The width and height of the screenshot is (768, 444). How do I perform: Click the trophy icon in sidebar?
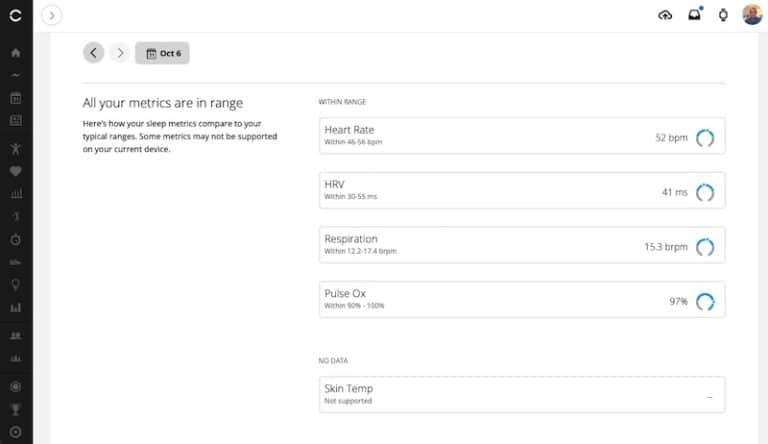coord(16,409)
